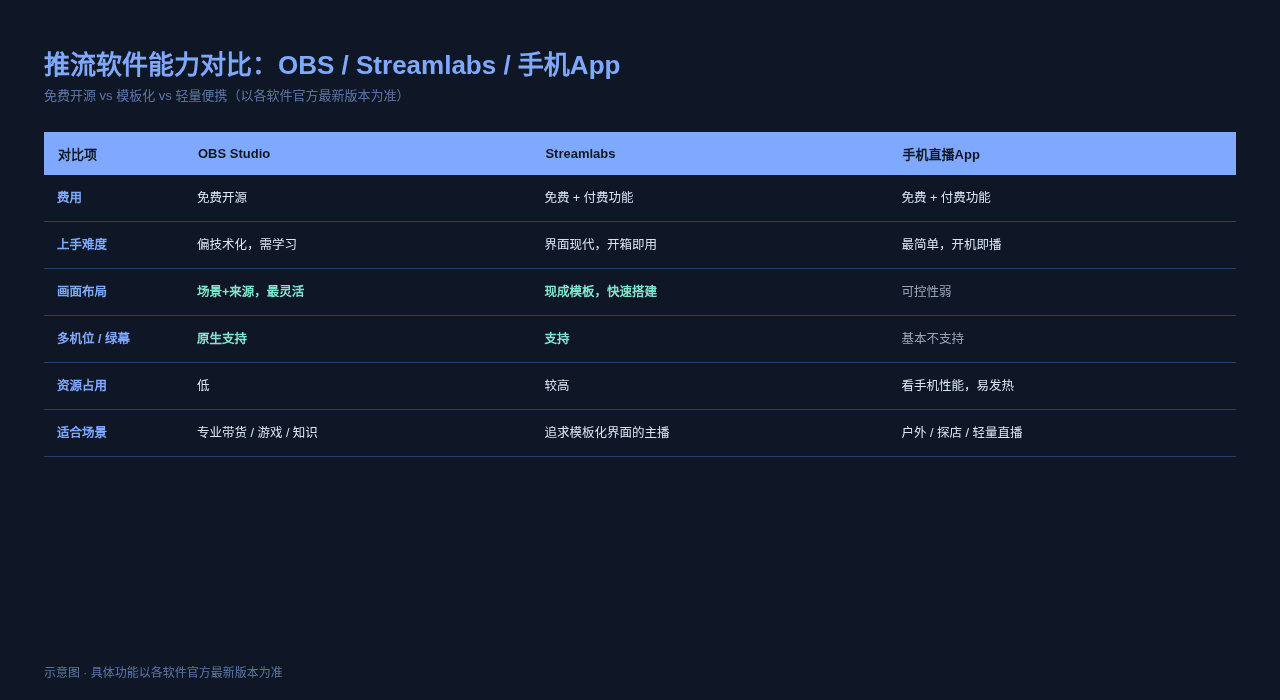The width and height of the screenshot is (1280, 700).
Task: Select 免费 + 付费功能 under the Streamlabs column
Action: [589, 198]
